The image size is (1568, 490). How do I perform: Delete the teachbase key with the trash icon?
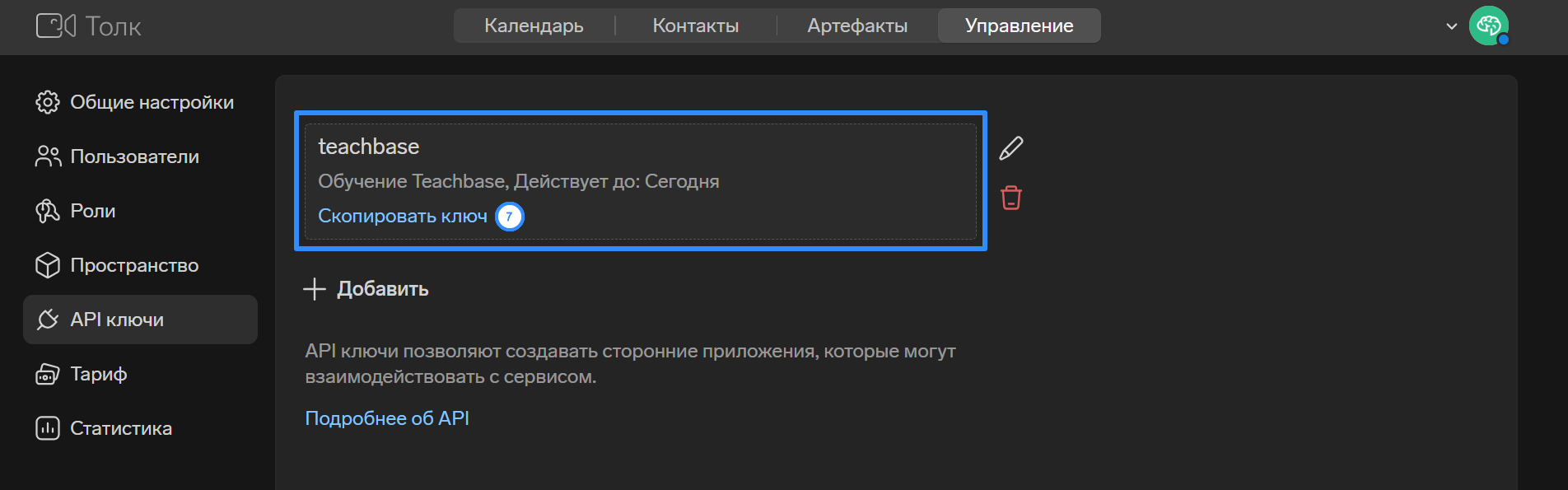point(1011,198)
